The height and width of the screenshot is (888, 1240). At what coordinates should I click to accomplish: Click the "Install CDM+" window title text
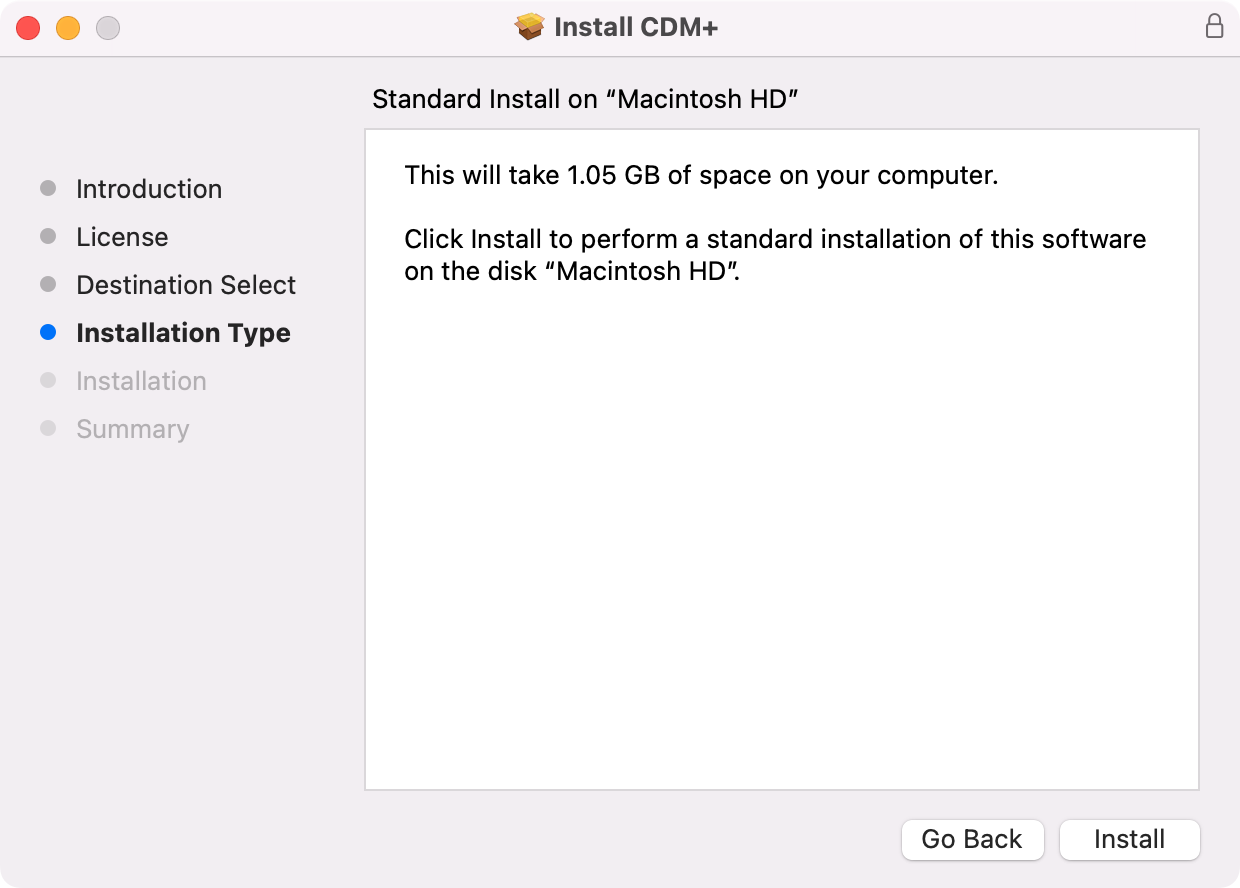(x=635, y=27)
